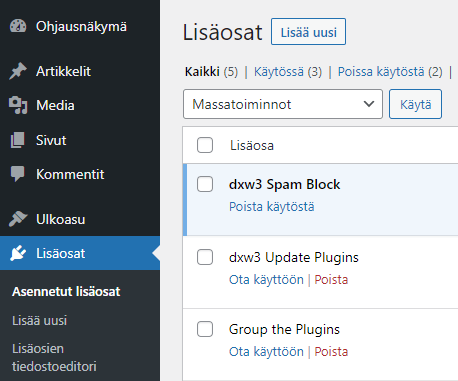This screenshot has height=381, width=458.
Task: Click the Media library icon
Action: pyautogui.click(x=18, y=105)
